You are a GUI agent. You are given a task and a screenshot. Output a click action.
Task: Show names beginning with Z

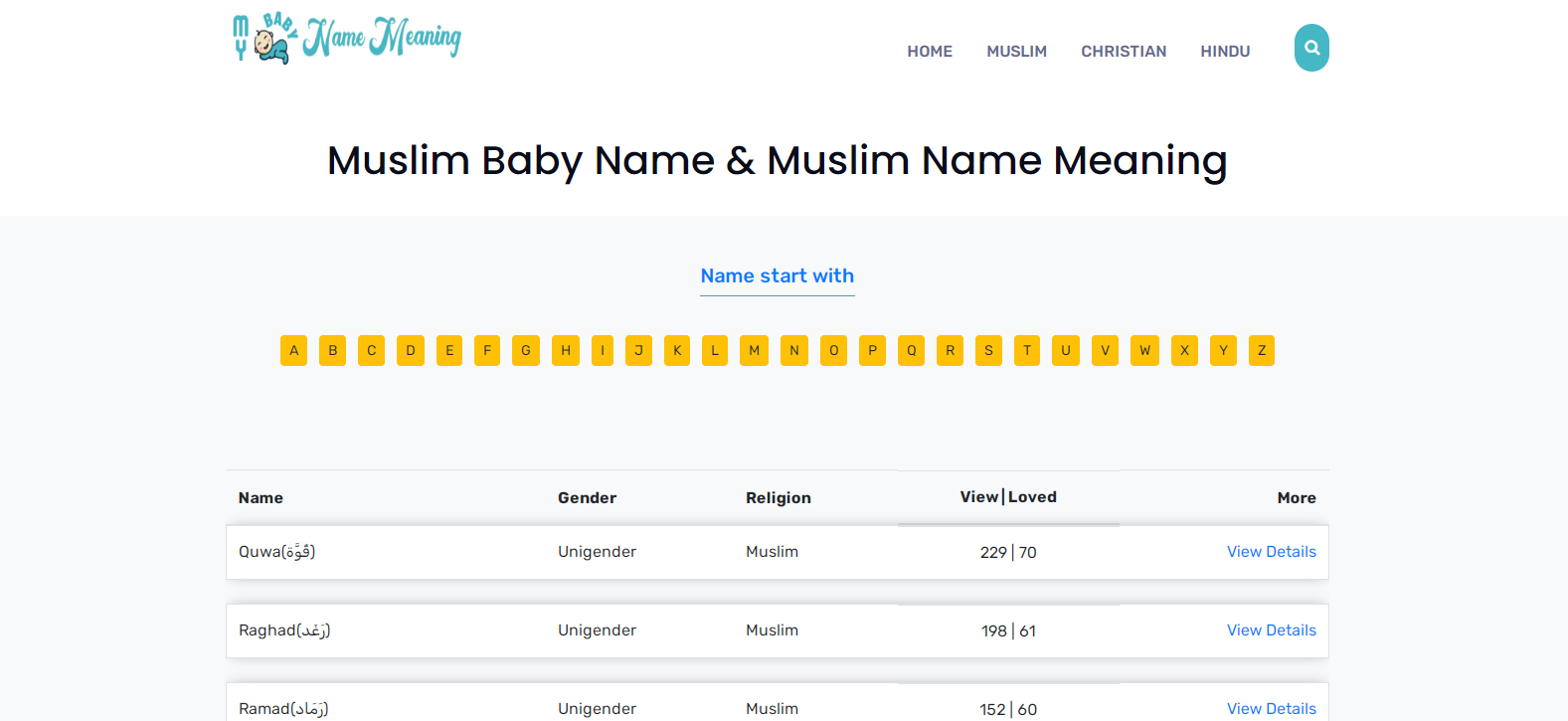coord(1261,351)
